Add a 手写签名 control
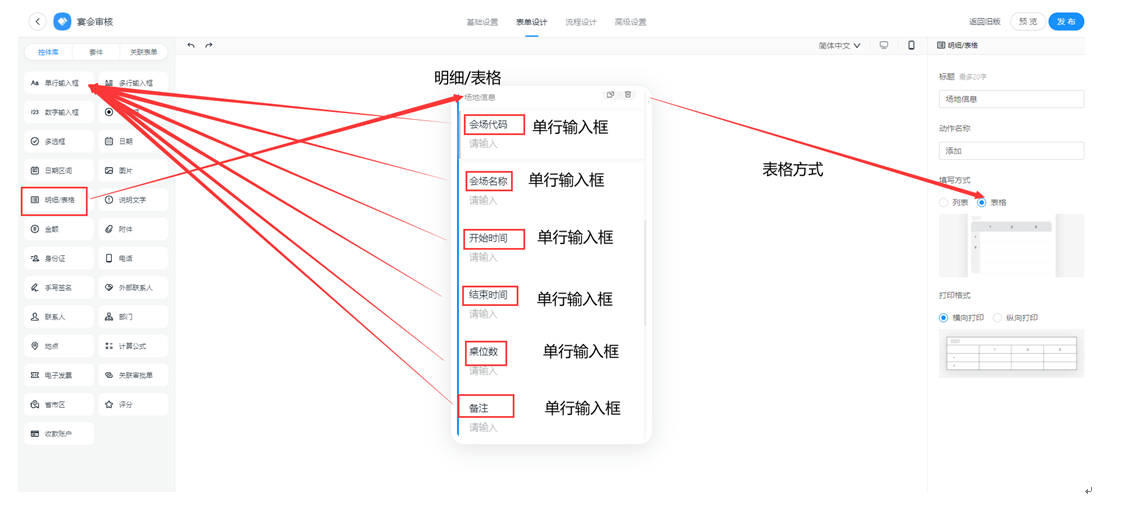This screenshot has width=1128, height=518. click(59, 287)
